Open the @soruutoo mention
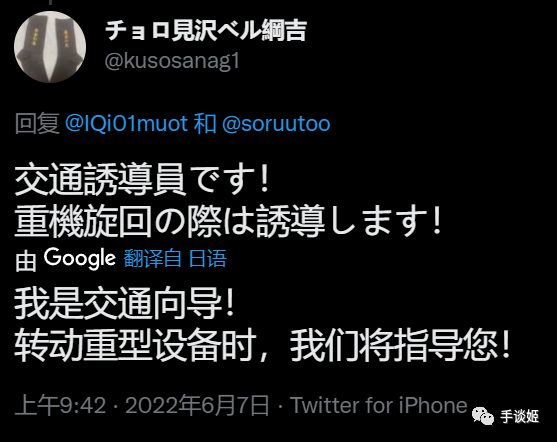The width and height of the screenshot is (557, 442). click(x=276, y=124)
